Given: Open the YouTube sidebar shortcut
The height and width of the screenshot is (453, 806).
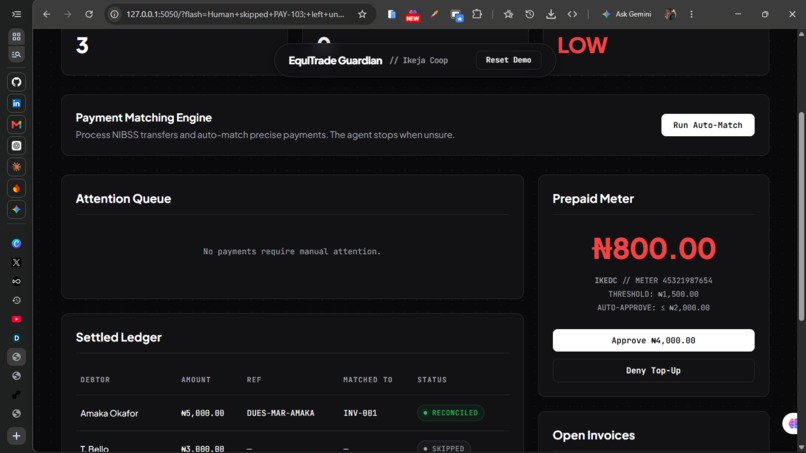Looking at the screenshot, I should pos(16,319).
